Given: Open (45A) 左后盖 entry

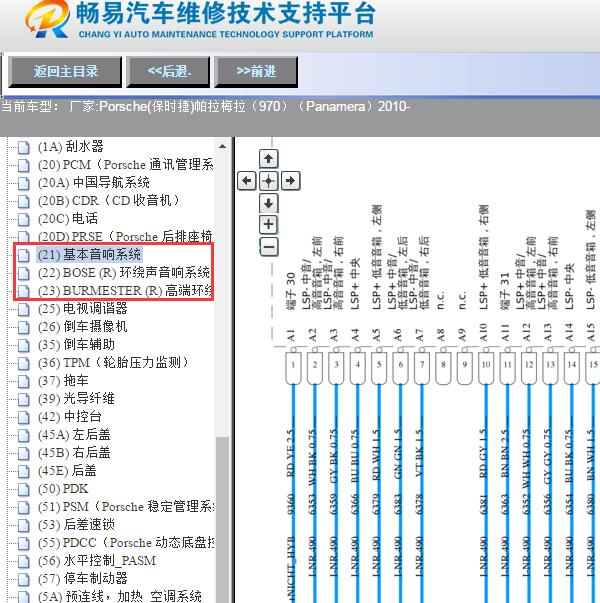Looking at the screenshot, I should [x=74, y=435].
